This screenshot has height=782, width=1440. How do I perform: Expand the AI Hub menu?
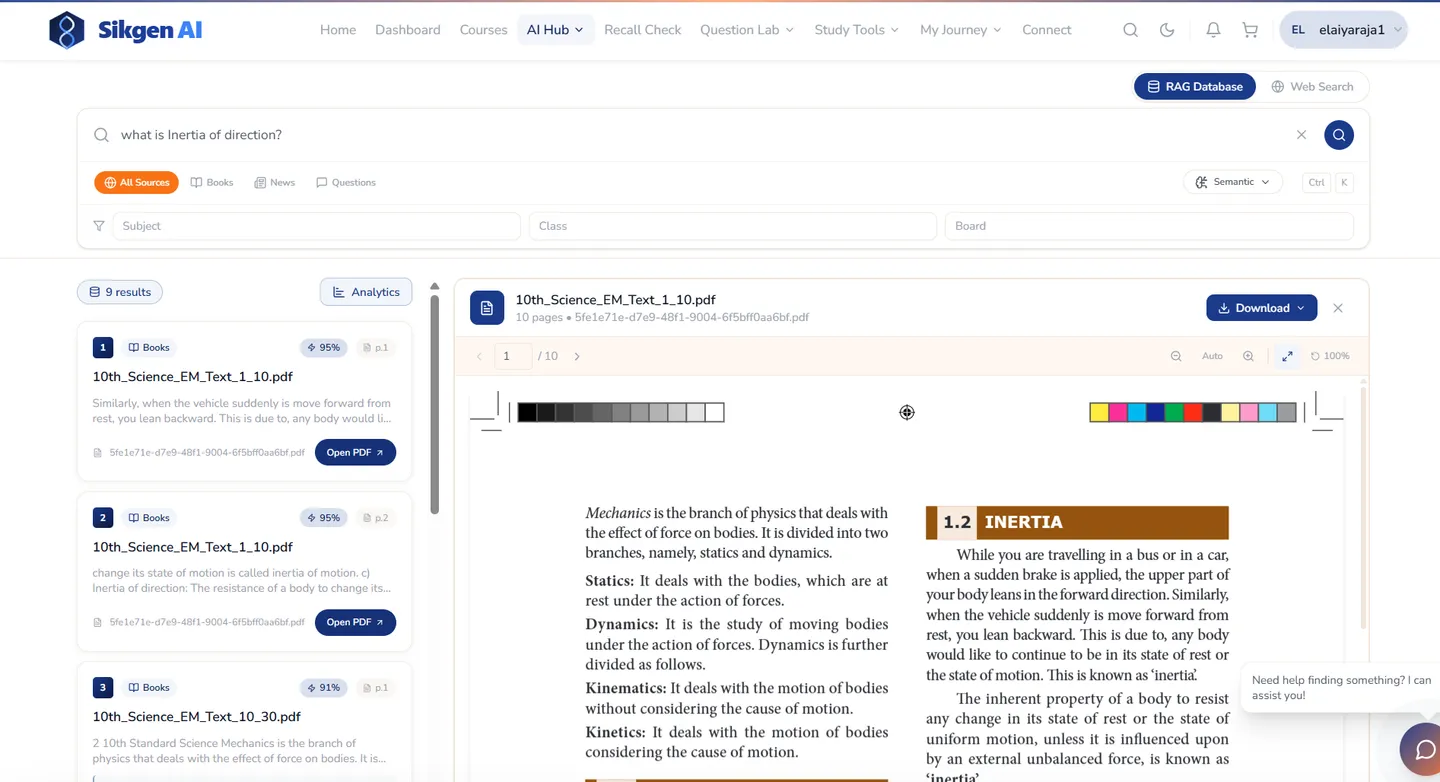pos(555,30)
